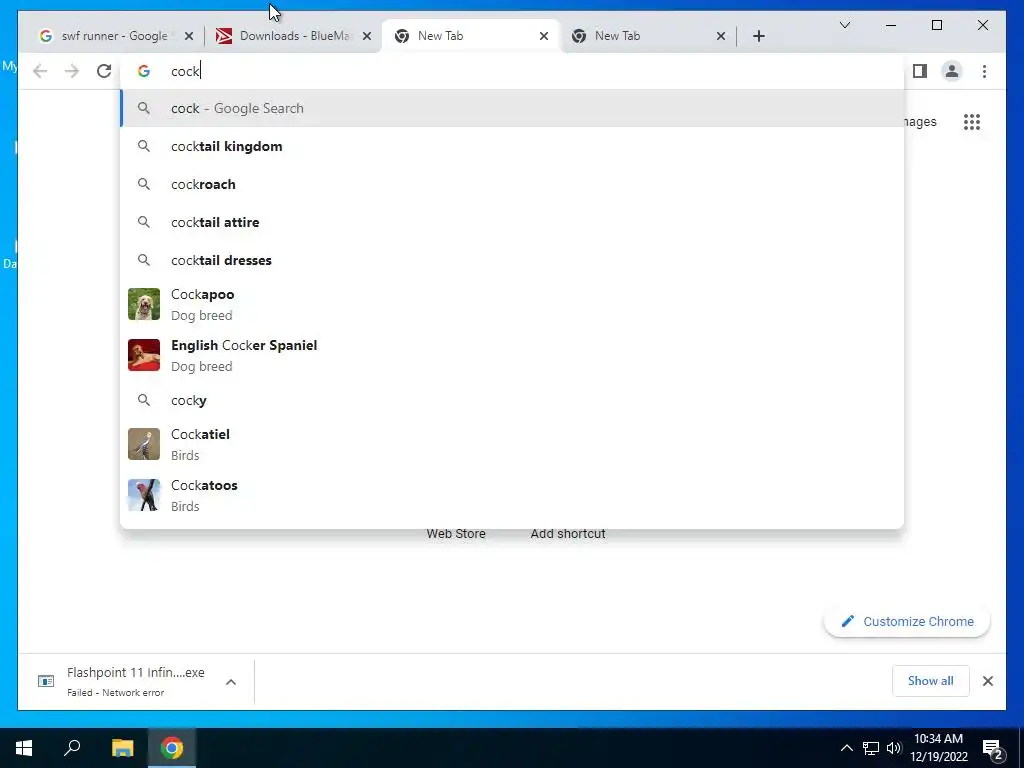Open the tab search dropdown chevron
Image resolution: width=1024 pixels, height=768 pixels.
(x=844, y=25)
